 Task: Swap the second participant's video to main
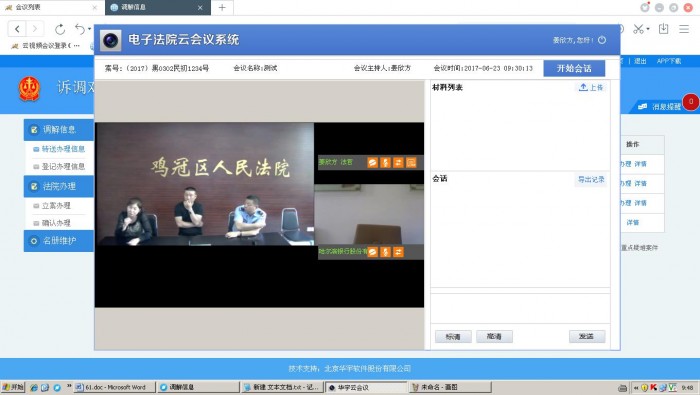398,252
